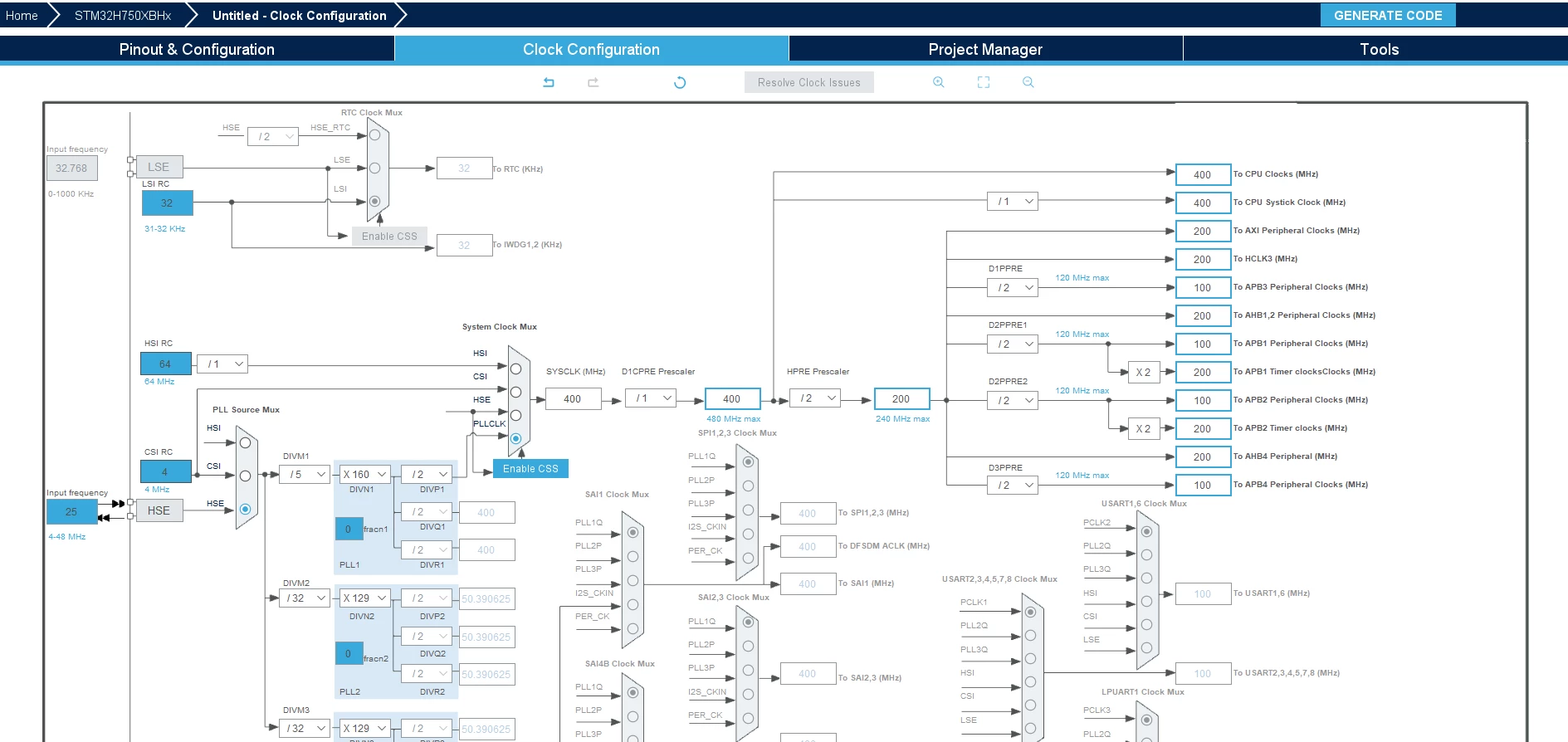The height and width of the screenshot is (742, 1568).
Task: Select the CSI radio in System Clock Mux
Action: pyautogui.click(x=515, y=392)
